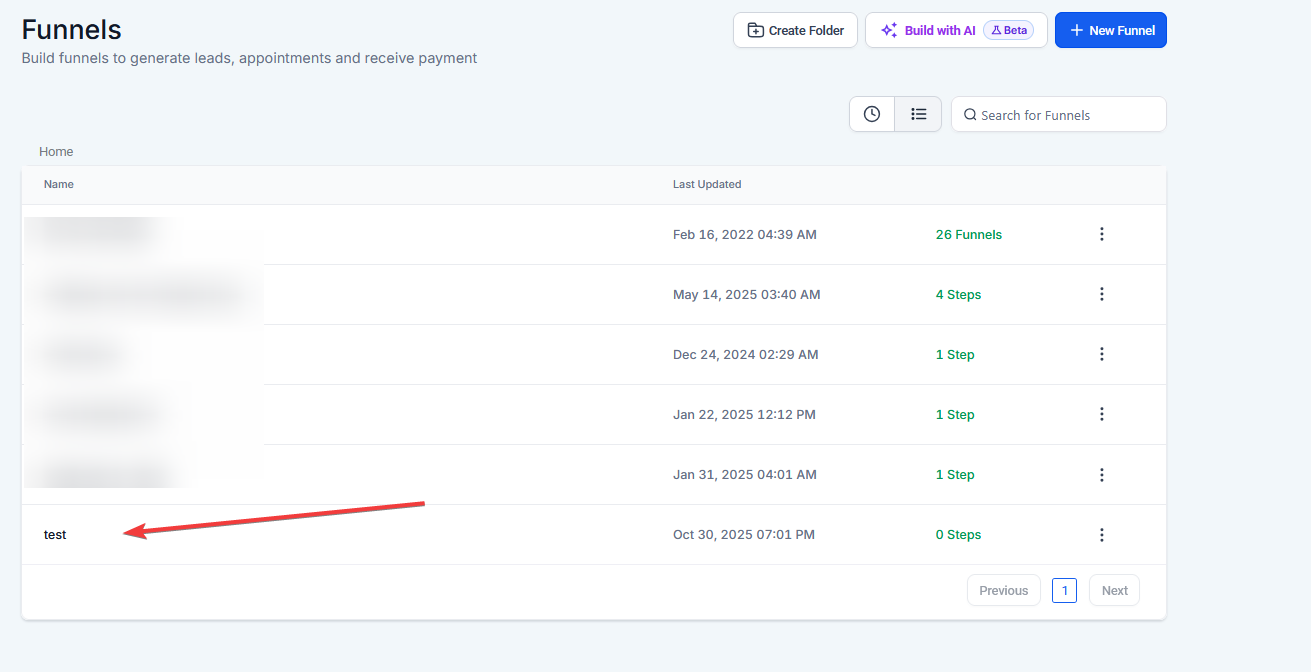Click the Last Updated column header
Screen dimensions: 1311x672
707,184
